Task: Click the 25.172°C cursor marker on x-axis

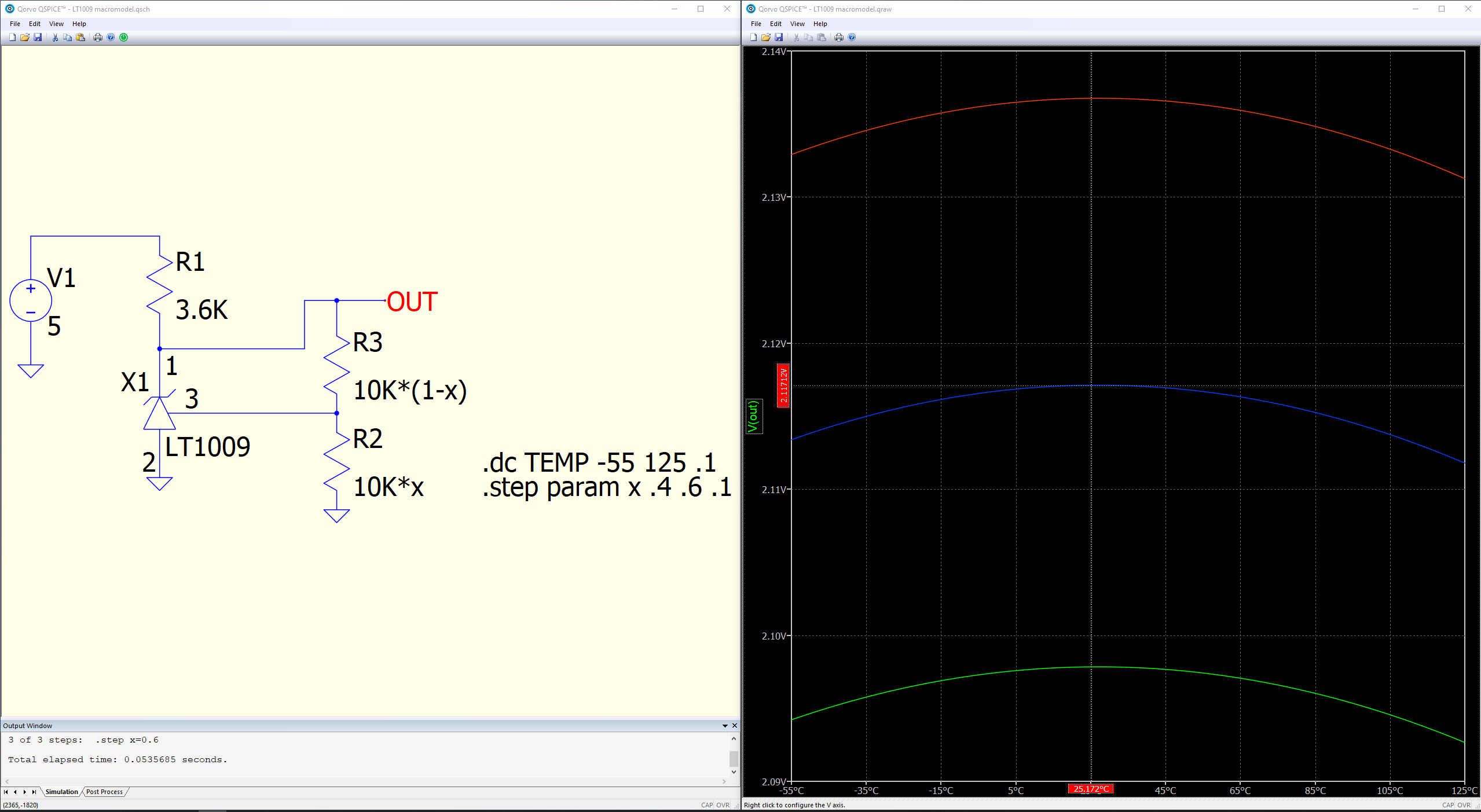Action: click(x=1091, y=789)
